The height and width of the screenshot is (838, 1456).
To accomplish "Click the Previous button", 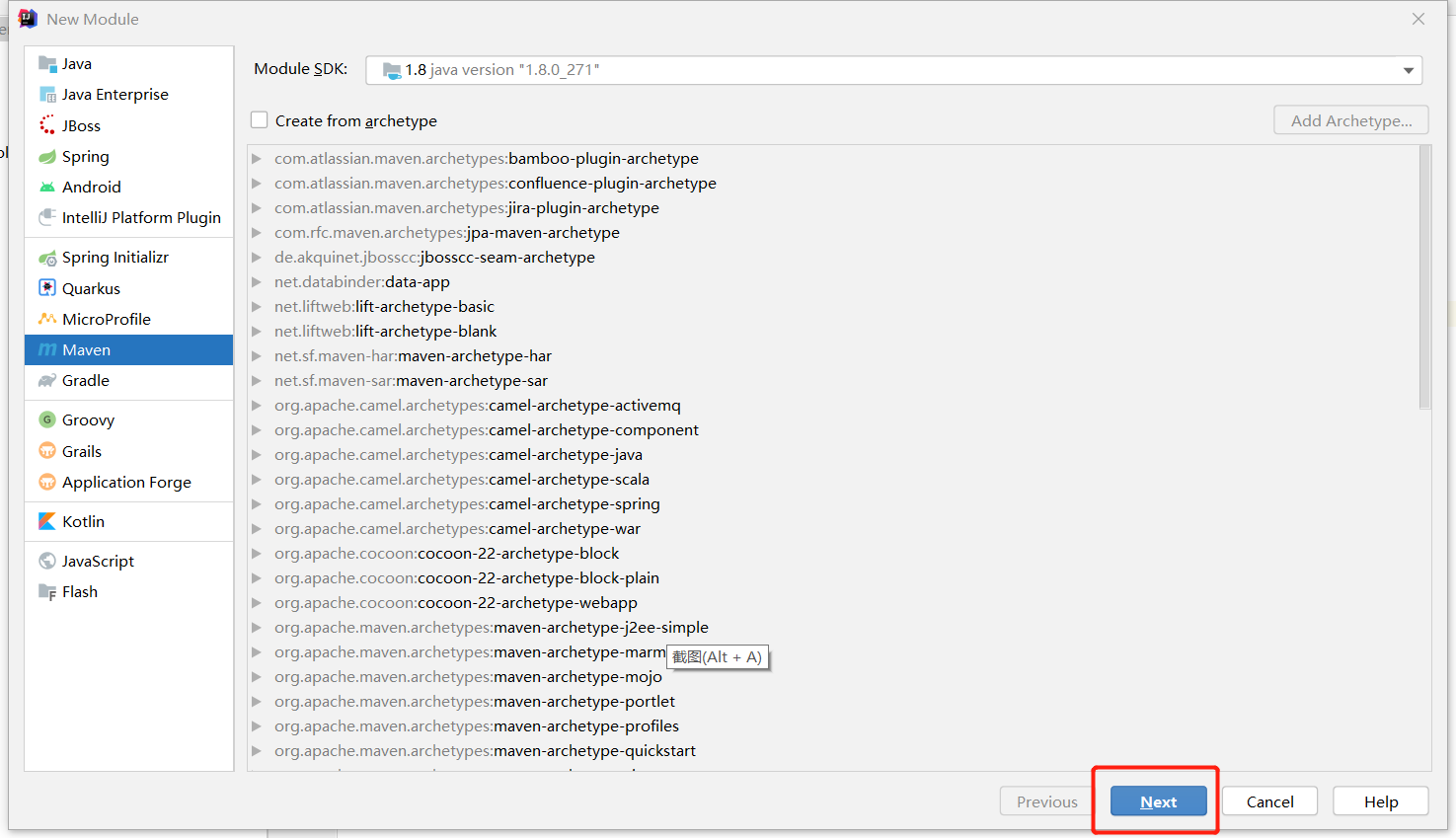I will point(1047,801).
